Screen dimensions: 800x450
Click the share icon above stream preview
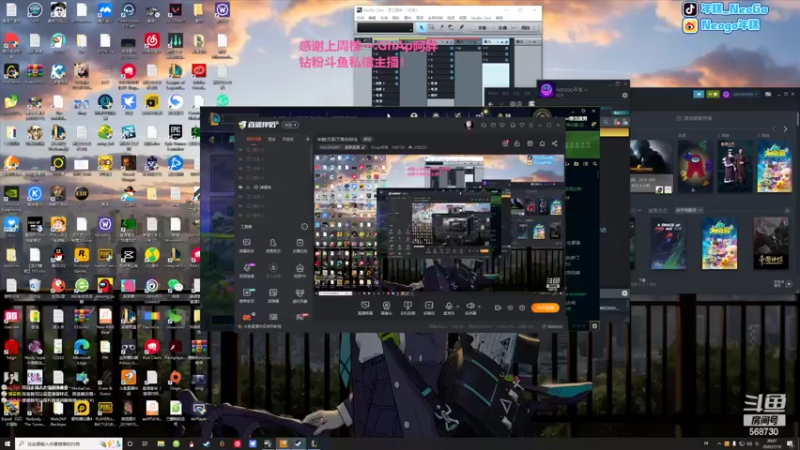(555, 143)
